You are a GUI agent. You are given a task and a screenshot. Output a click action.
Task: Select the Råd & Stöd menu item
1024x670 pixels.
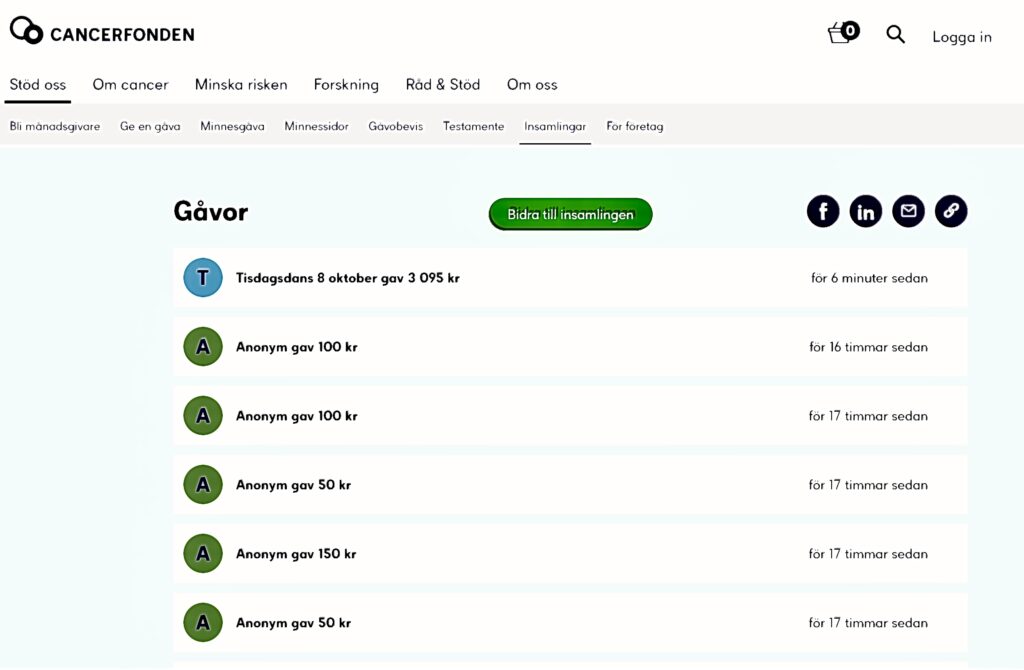coord(442,85)
